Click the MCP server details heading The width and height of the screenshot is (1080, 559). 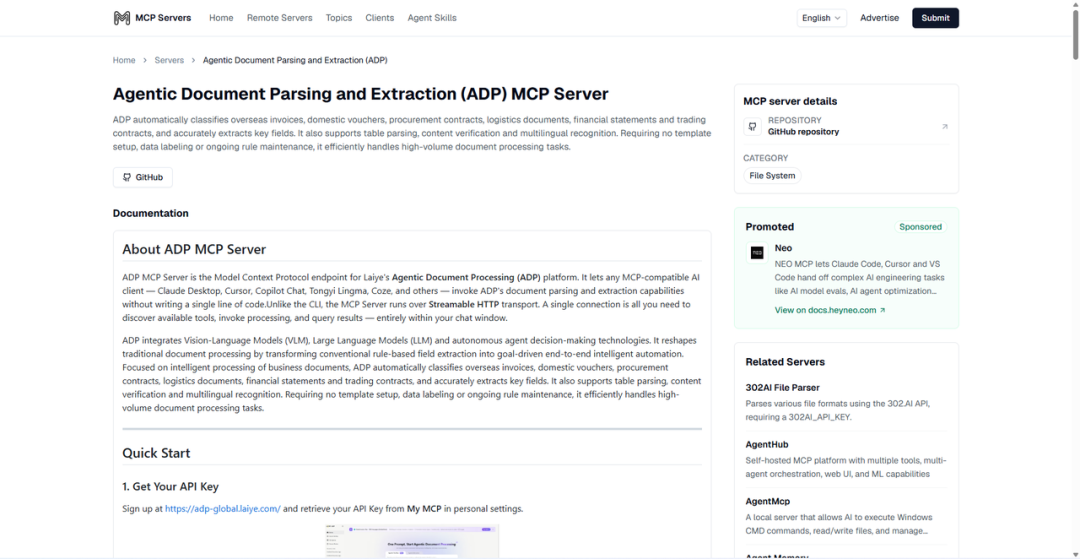point(790,101)
